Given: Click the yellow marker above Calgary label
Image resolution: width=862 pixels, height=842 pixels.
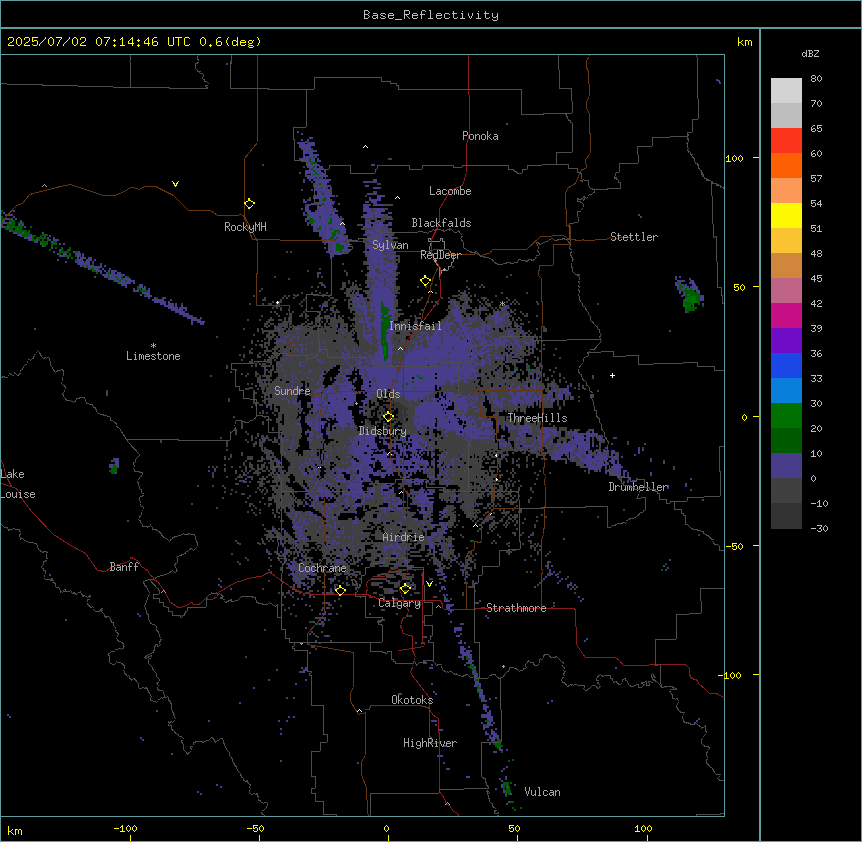Looking at the screenshot, I should click(x=405, y=589).
